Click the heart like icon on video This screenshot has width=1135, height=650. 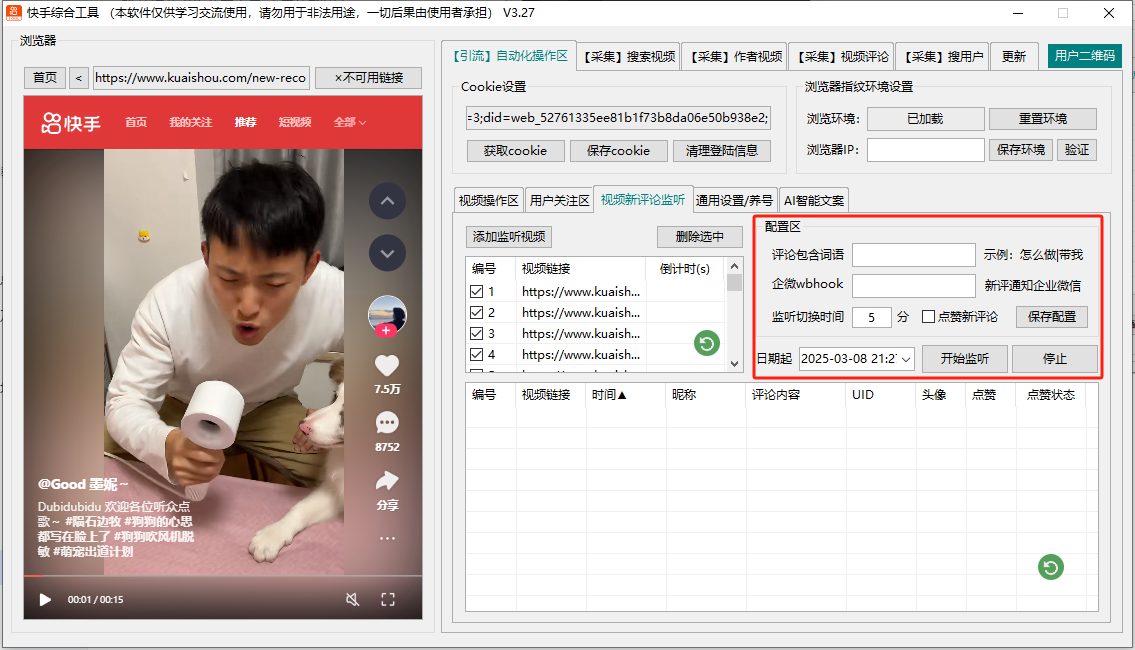[387, 367]
